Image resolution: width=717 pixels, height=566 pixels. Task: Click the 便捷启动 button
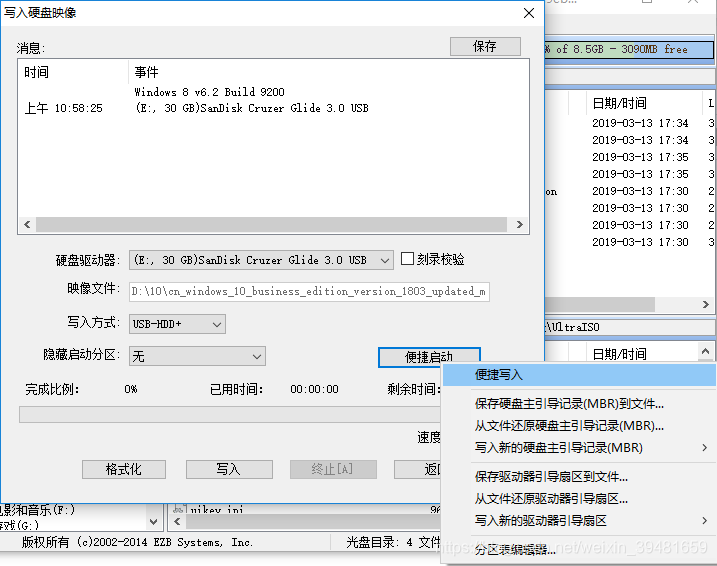[x=429, y=357]
